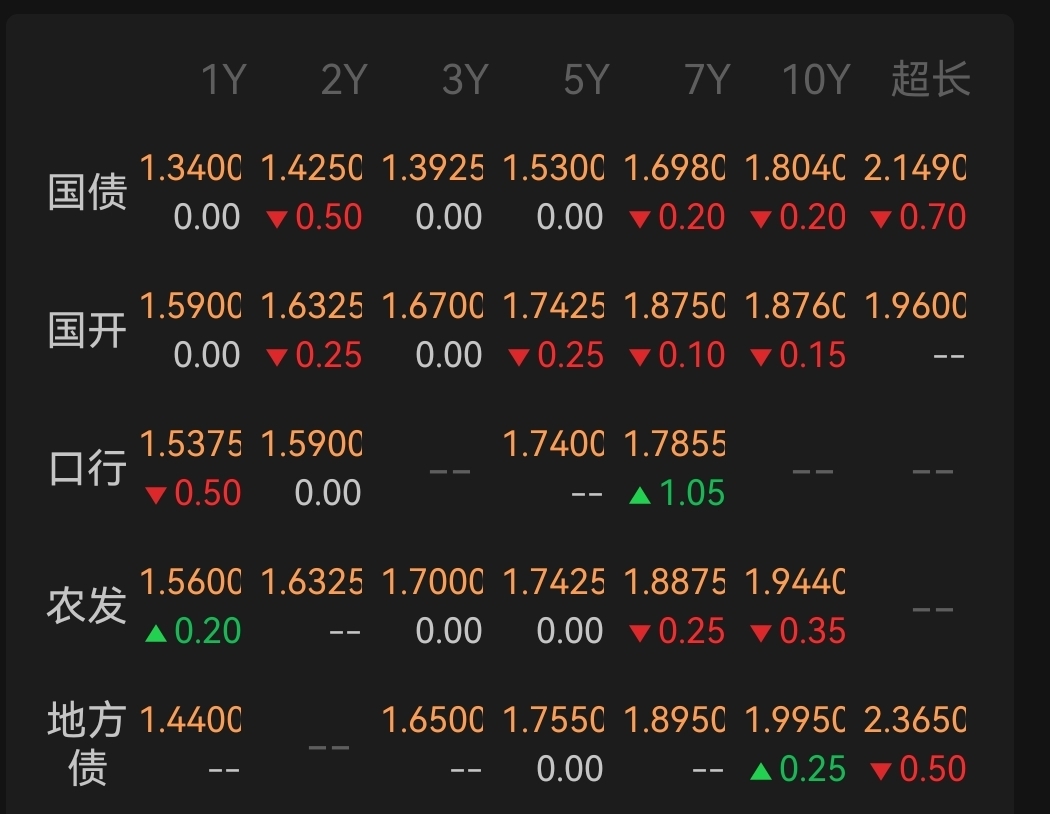The width and height of the screenshot is (1050, 814).
Task: Open the 国开 row label
Action: click(x=88, y=330)
